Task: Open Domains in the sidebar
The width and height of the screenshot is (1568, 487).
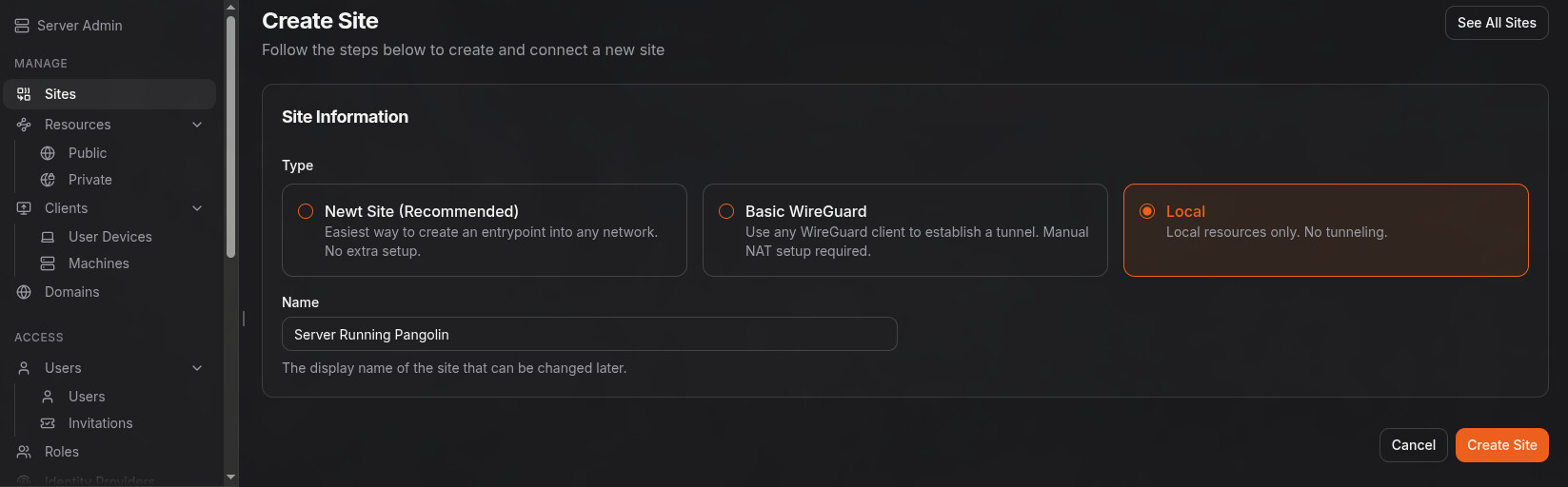Action: (71, 292)
